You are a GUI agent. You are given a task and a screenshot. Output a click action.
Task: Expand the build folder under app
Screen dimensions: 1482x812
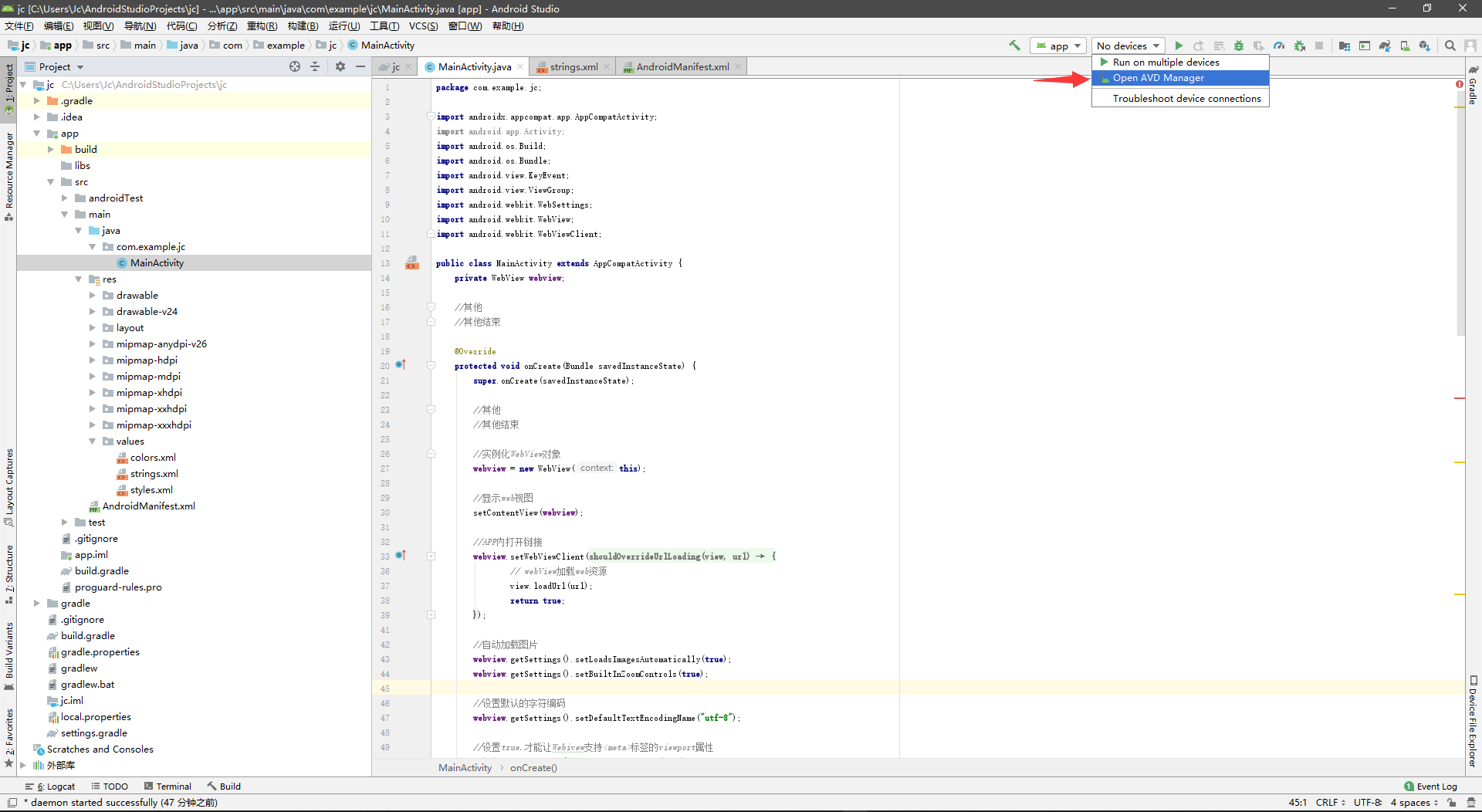(x=50, y=149)
